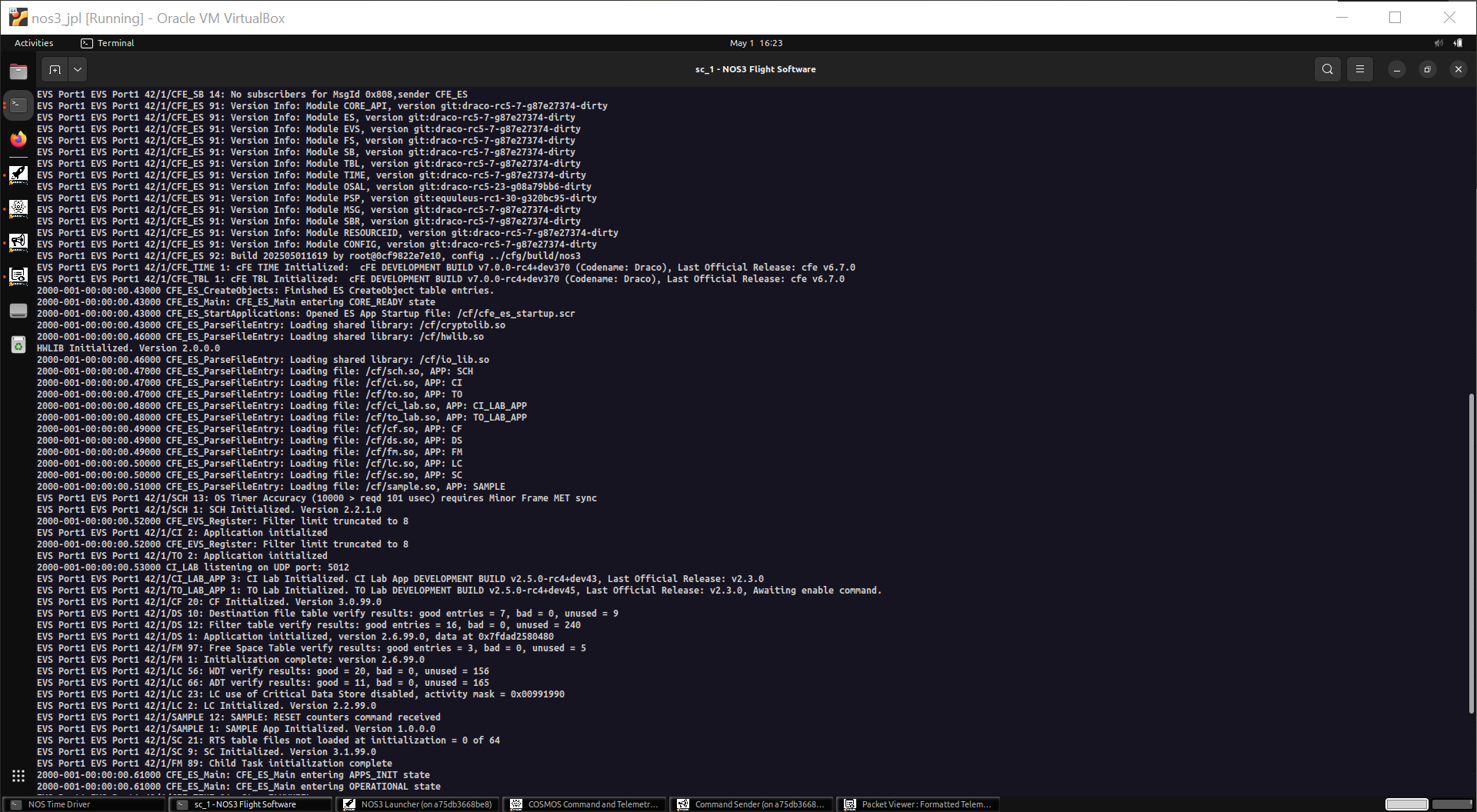Click the 'CF Initialized. Version 3.0.99.0' line
Screen dimensions: 1477x812
tap(209, 602)
